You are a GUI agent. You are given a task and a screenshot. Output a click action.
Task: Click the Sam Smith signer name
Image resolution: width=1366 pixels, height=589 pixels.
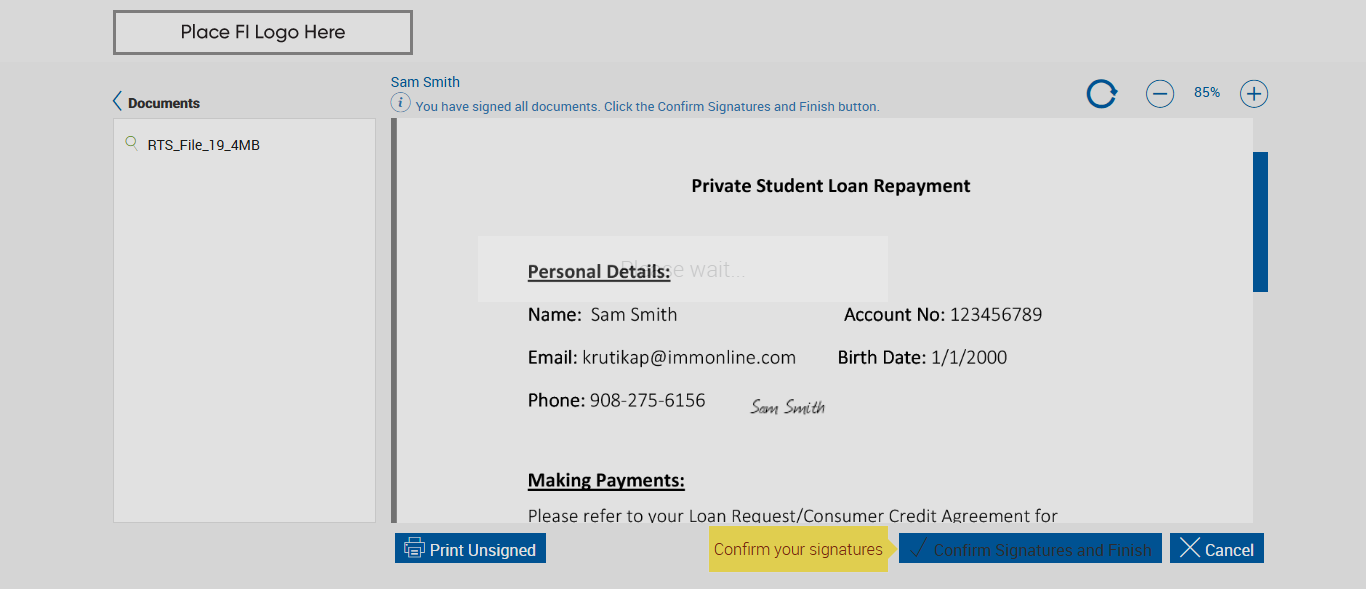pyautogui.click(x=425, y=82)
